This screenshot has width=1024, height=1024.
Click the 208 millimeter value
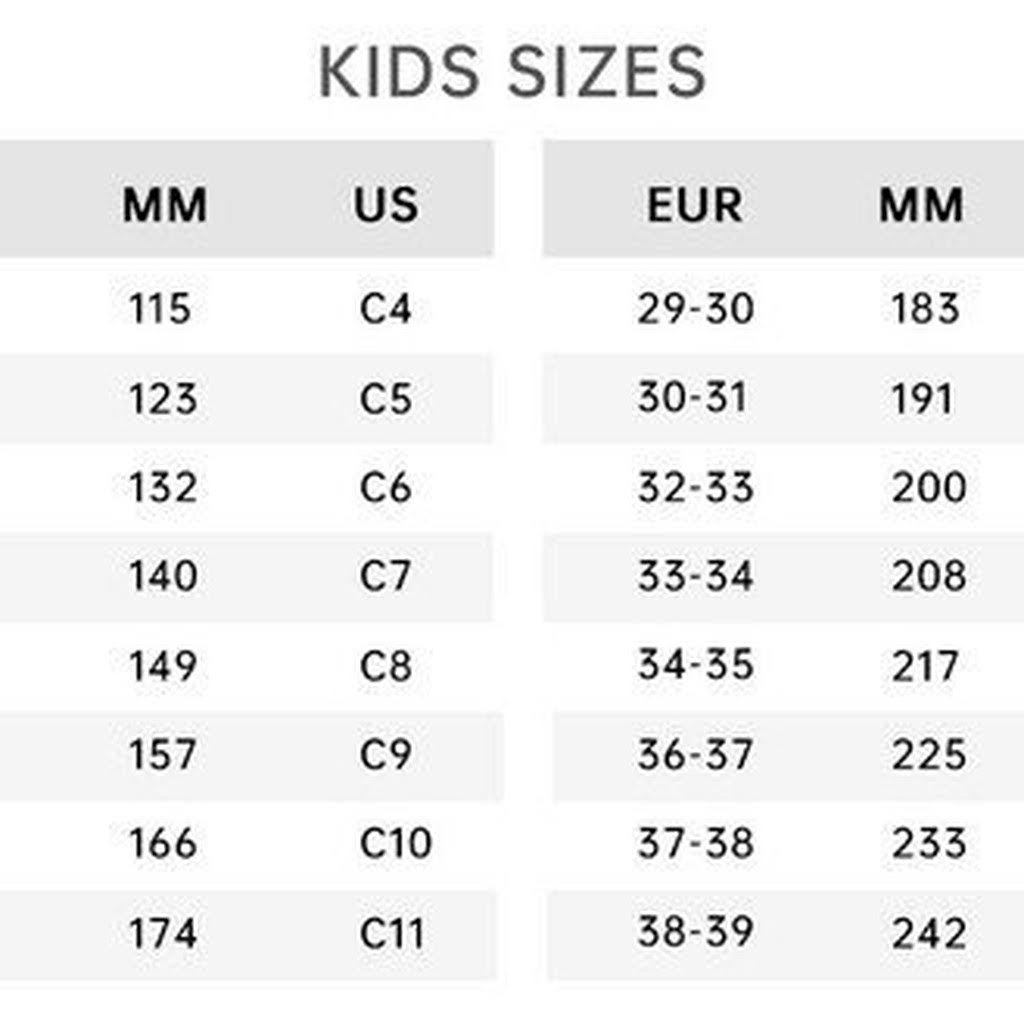[x=929, y=576]
